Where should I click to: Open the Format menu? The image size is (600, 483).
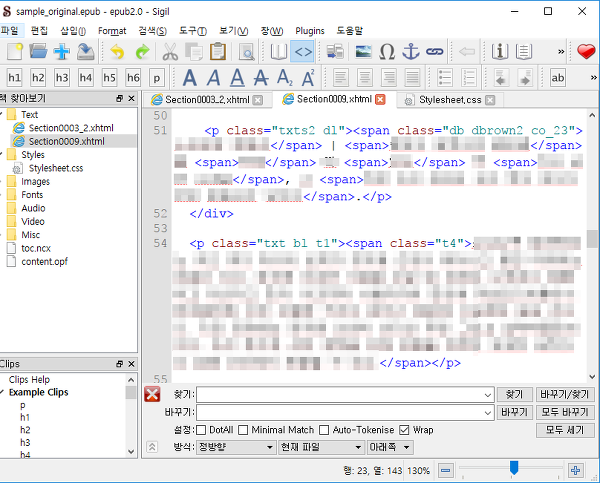pyautogui.click(x=112, y=31)
